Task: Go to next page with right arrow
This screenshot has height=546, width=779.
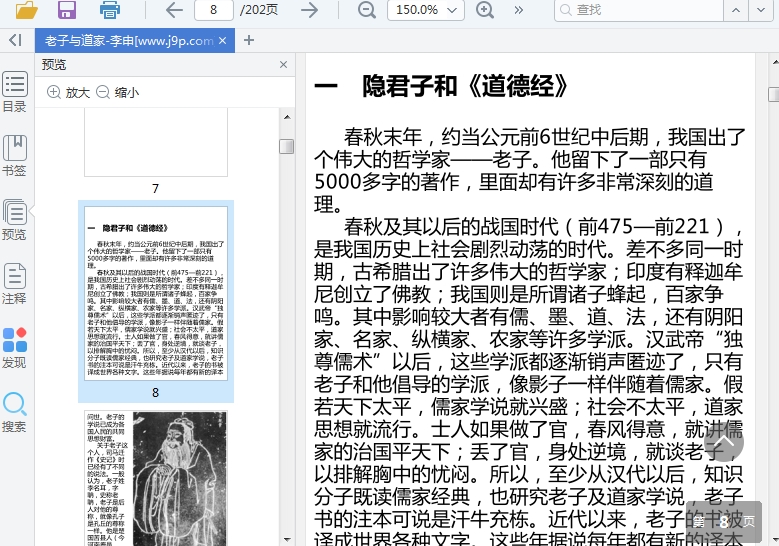Action: click(310, 10)
